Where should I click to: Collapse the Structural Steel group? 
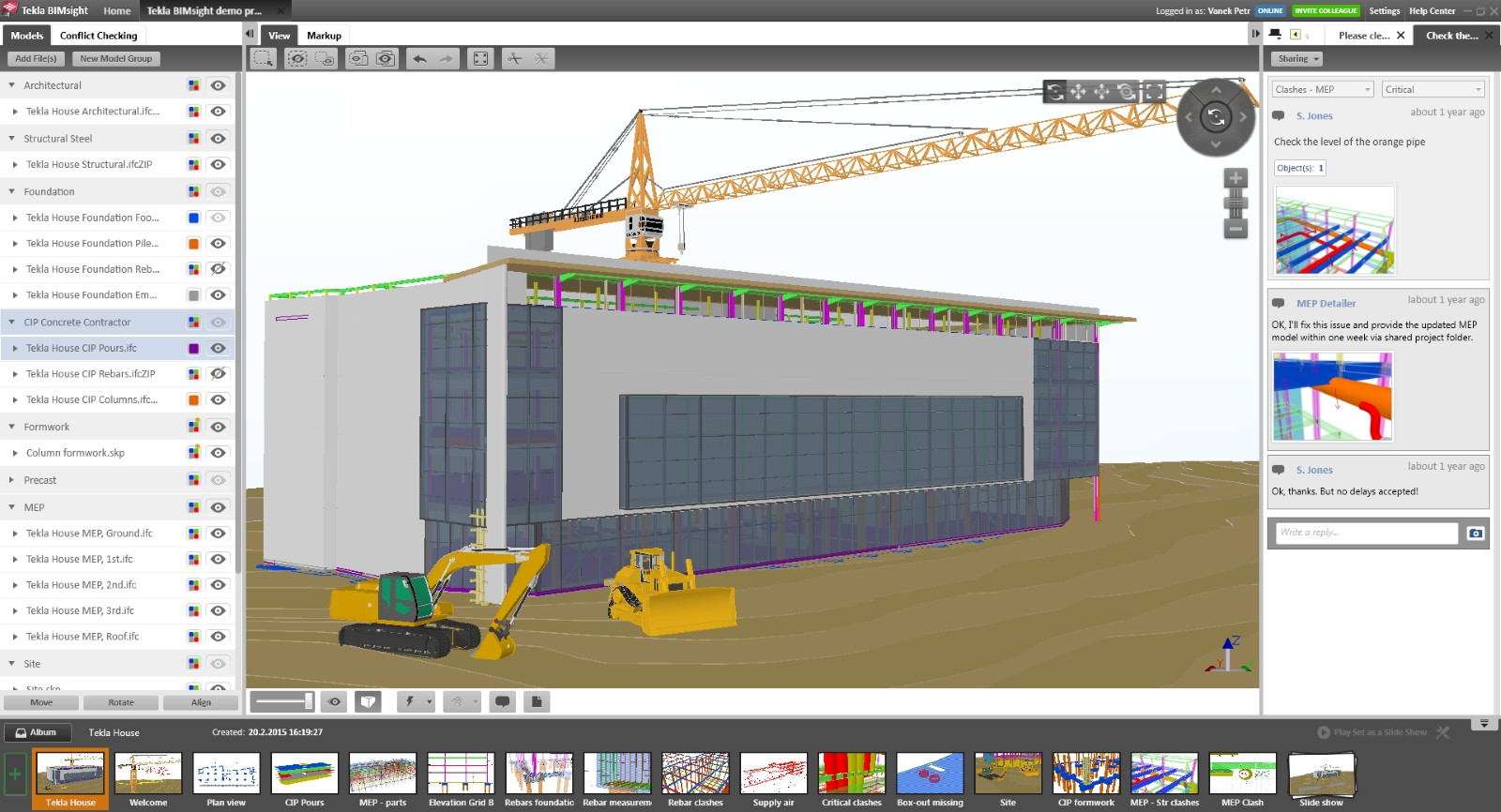11,139
